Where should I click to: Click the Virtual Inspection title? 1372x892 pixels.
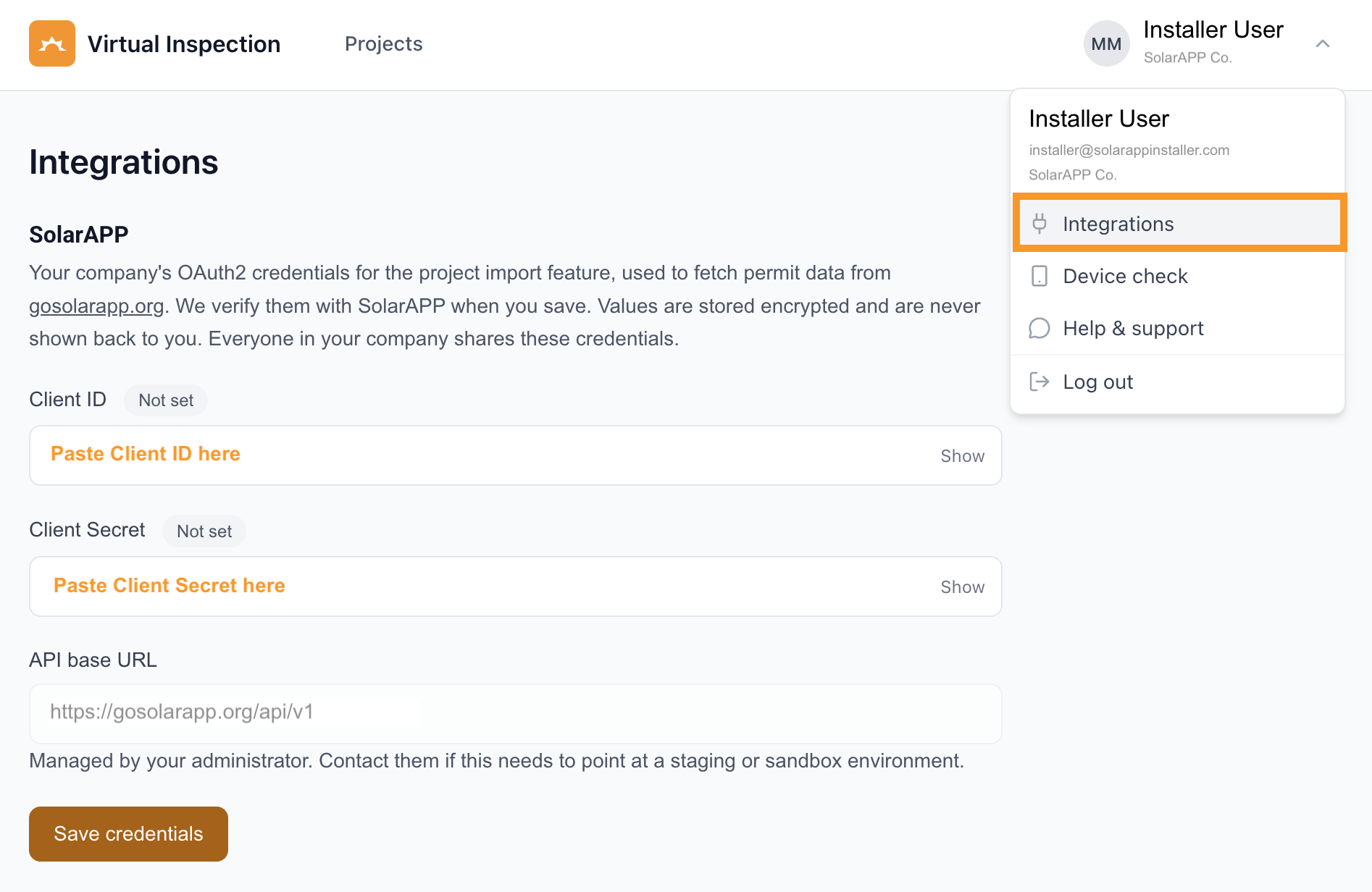184,43
